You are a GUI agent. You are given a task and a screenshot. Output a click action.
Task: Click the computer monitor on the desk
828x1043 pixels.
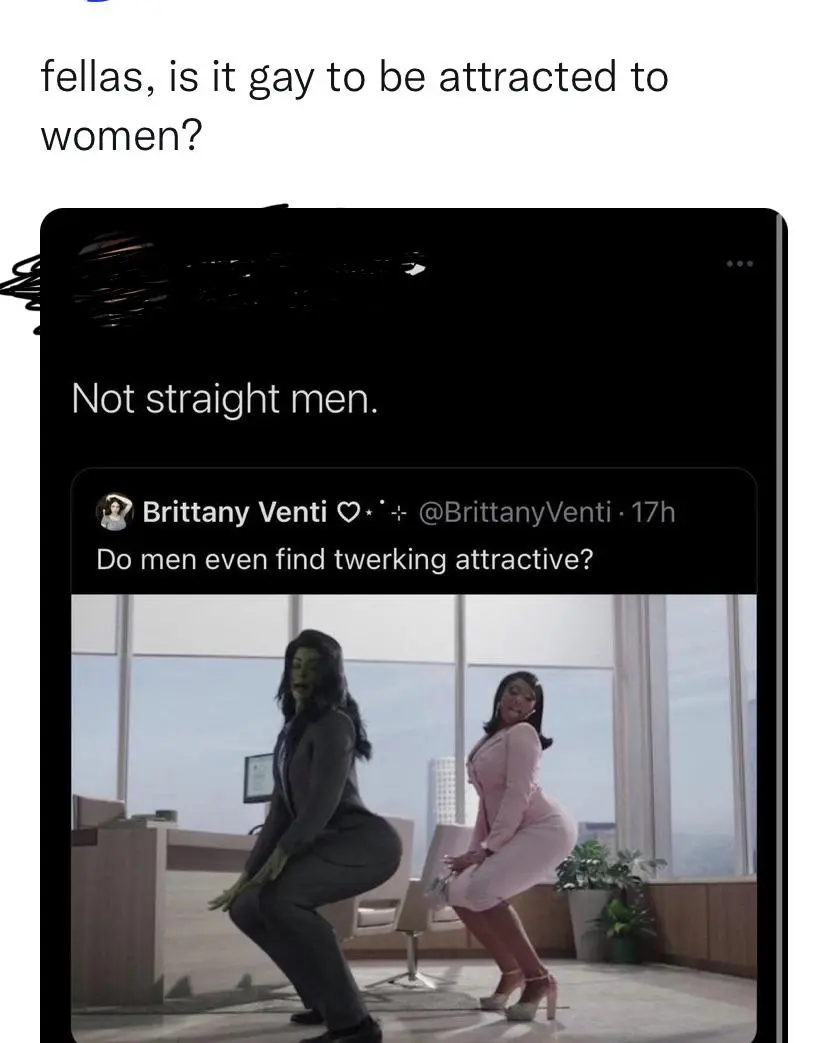(x=259, y=778)
